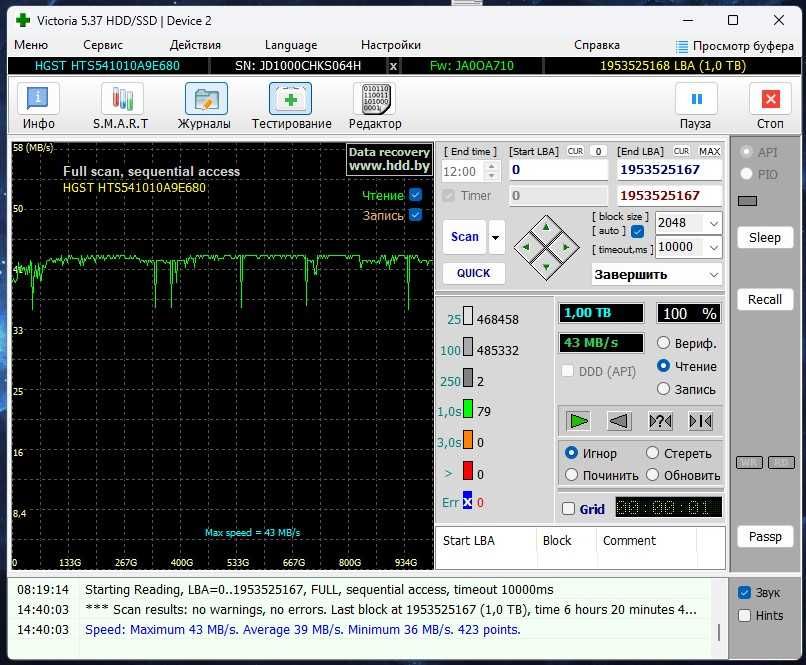
Task: Click the red slow block swatch
Action: click(468, 470)
